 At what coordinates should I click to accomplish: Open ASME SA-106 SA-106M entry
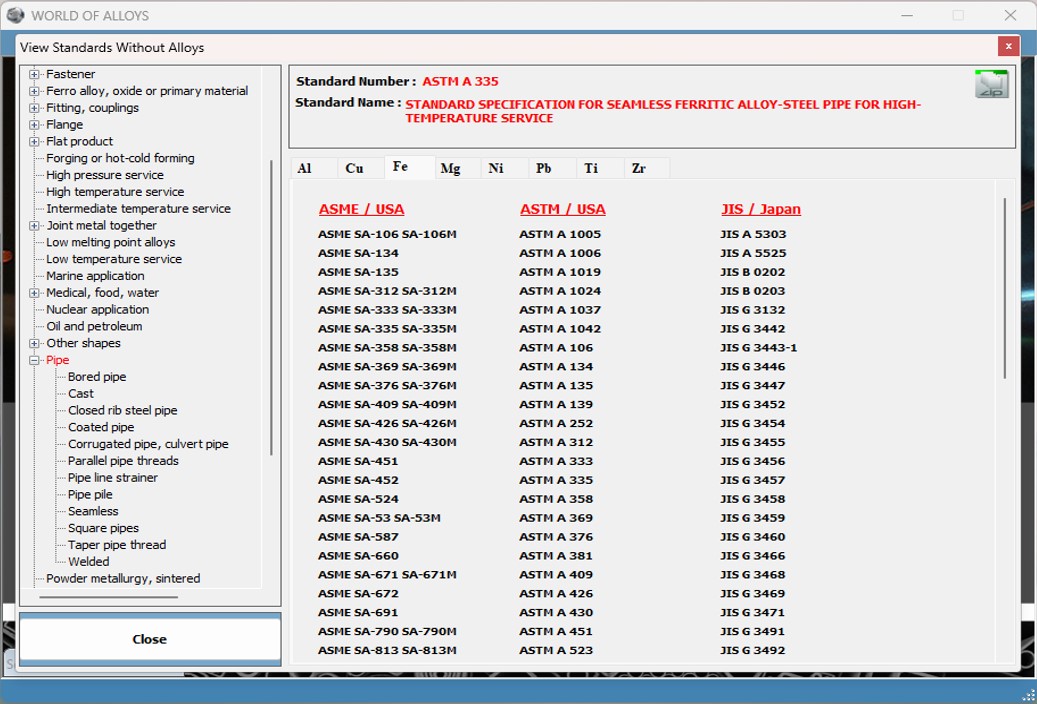(387, 234)
